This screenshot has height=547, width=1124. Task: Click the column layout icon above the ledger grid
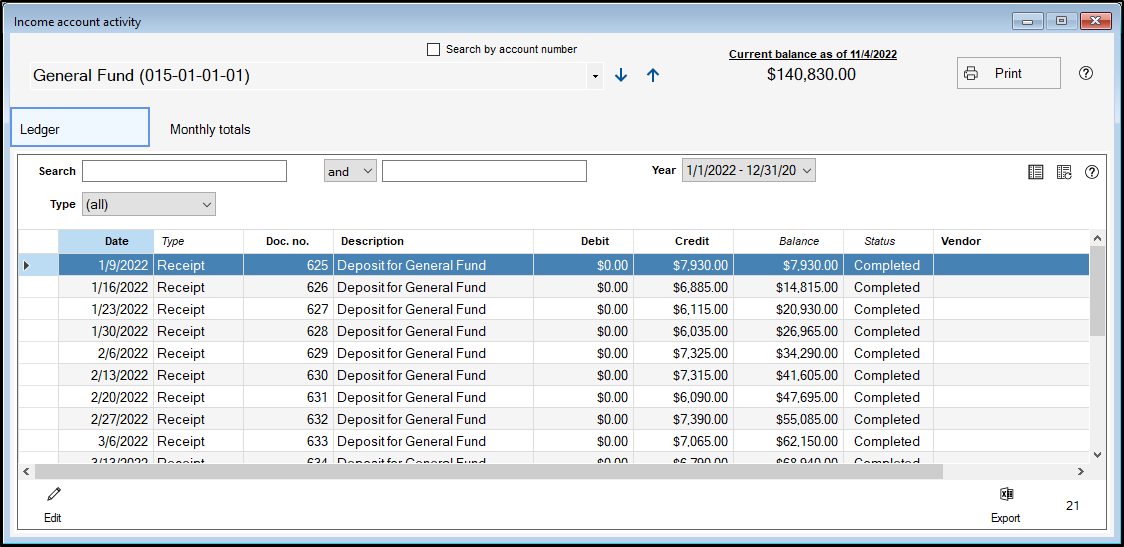(x=1036, y=172)
